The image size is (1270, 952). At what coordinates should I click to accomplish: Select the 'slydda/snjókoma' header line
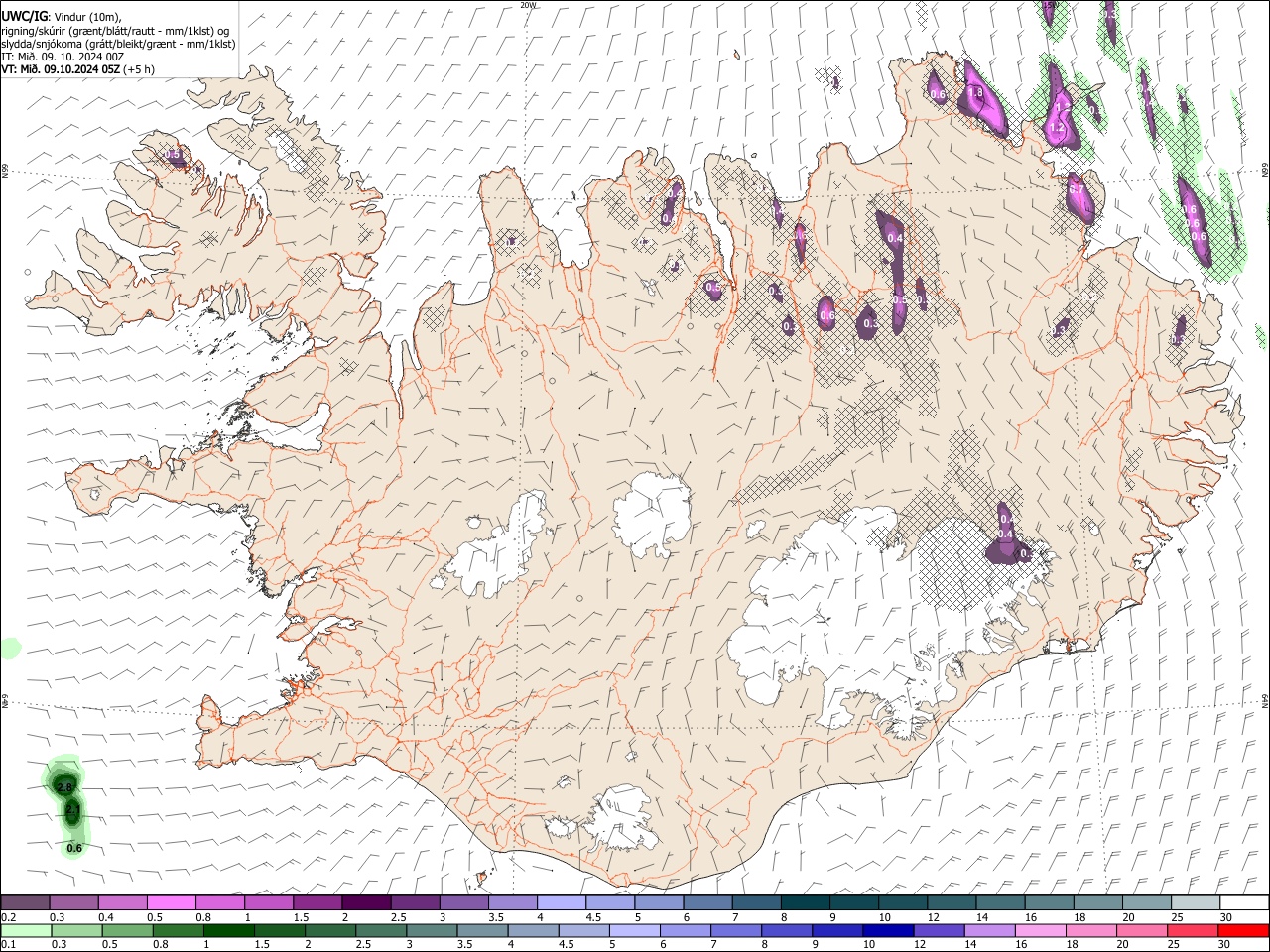[118, 44]
